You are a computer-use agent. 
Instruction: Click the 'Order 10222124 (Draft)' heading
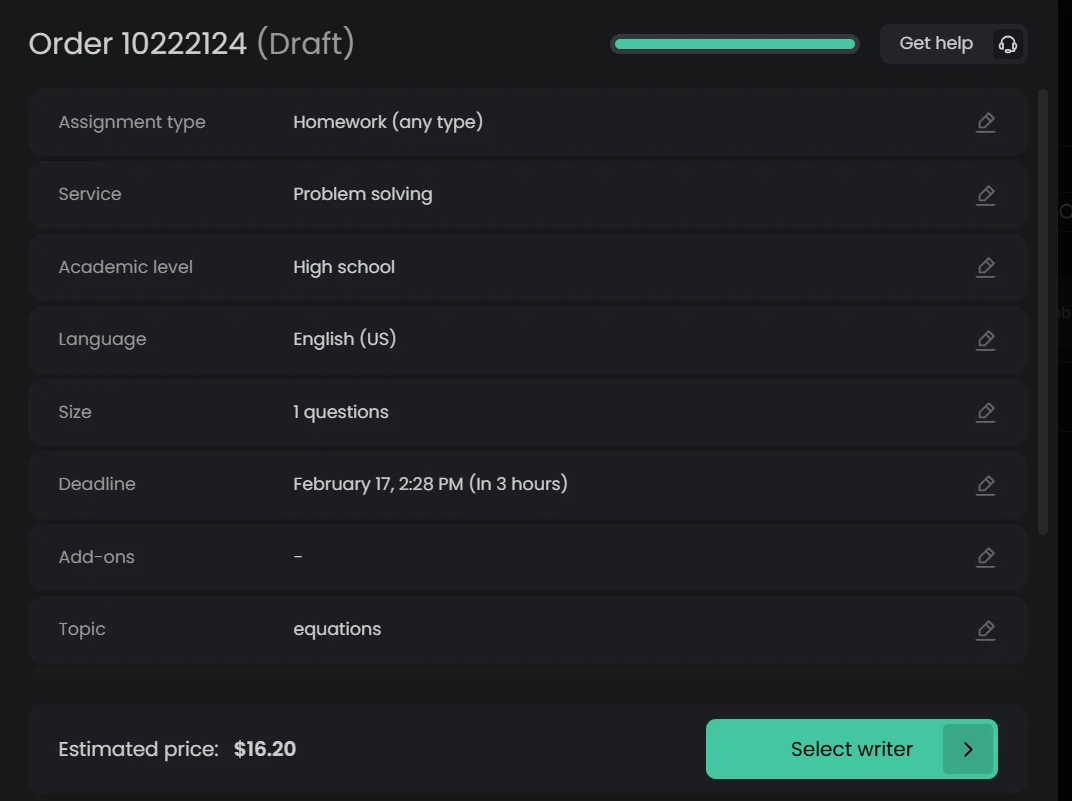pos(191,43)
